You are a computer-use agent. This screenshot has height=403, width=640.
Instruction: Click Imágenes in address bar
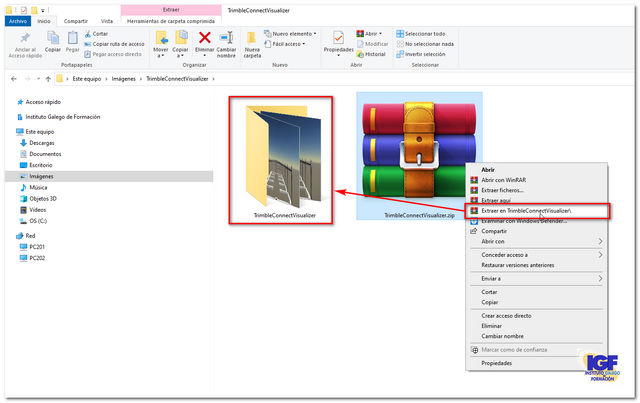tap(124, 79)
